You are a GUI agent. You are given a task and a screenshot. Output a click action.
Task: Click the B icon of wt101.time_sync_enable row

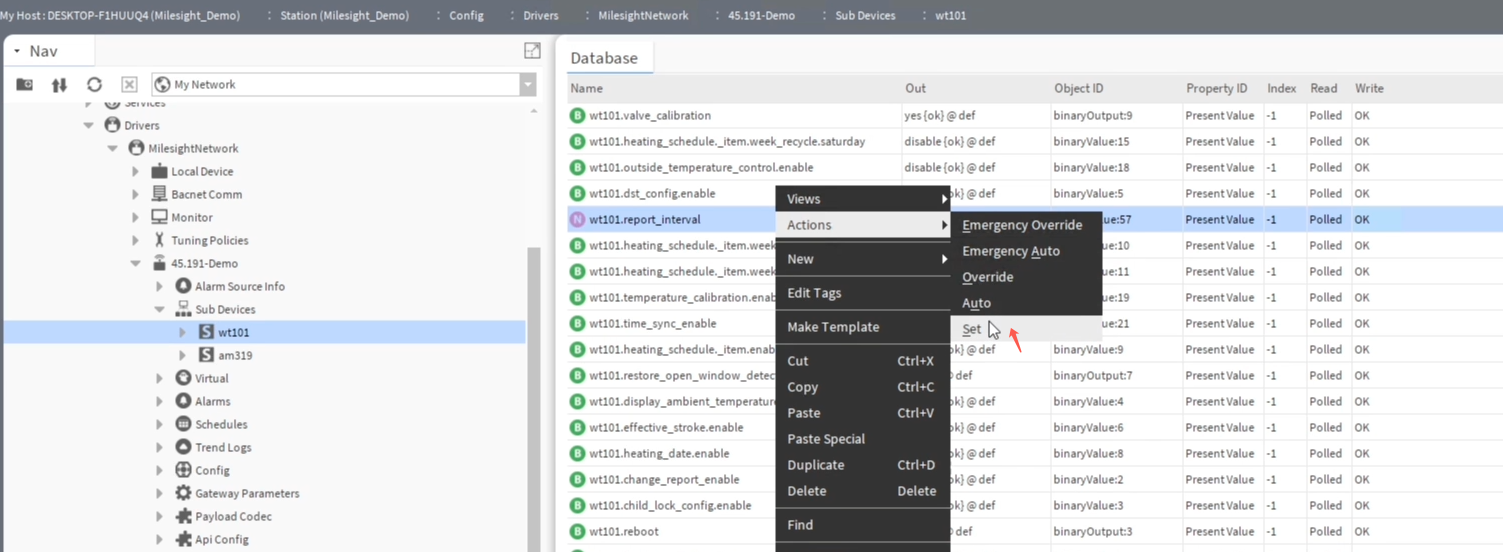pyautogui.click(x=577, y=323)
